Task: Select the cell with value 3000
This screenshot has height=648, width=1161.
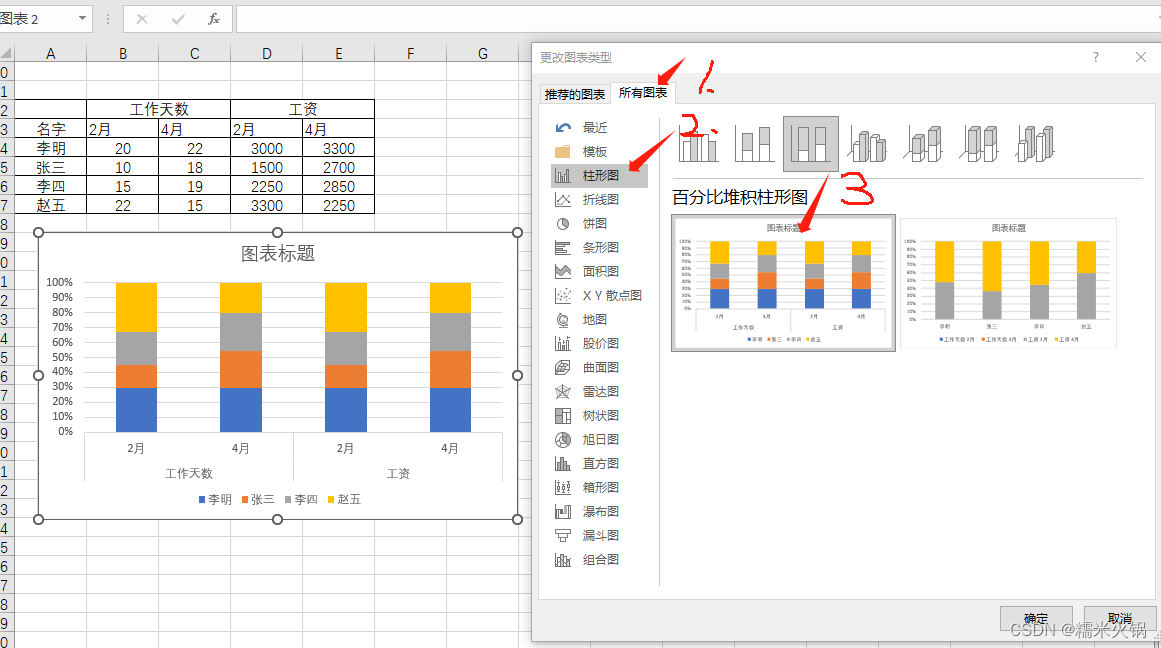Action: [267, 148]
